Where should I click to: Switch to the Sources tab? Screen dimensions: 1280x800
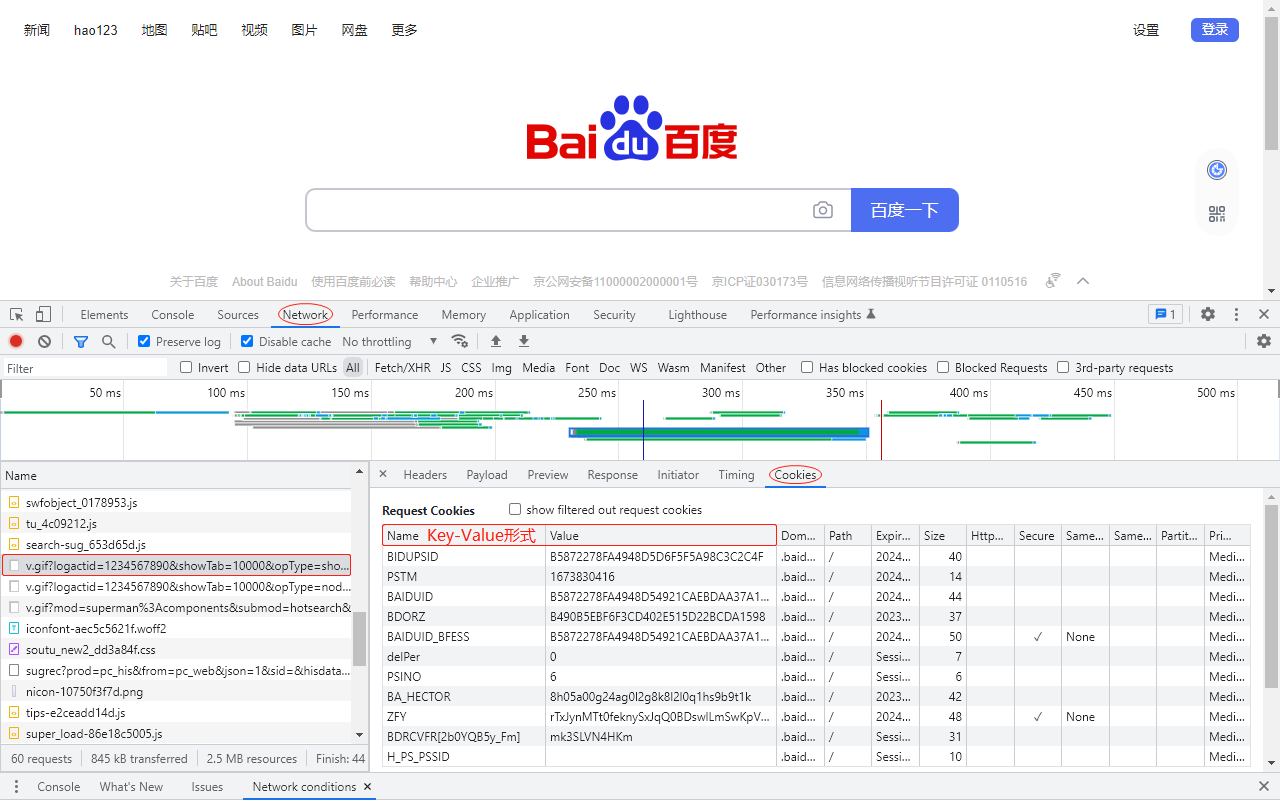click(x=238, y=314)
